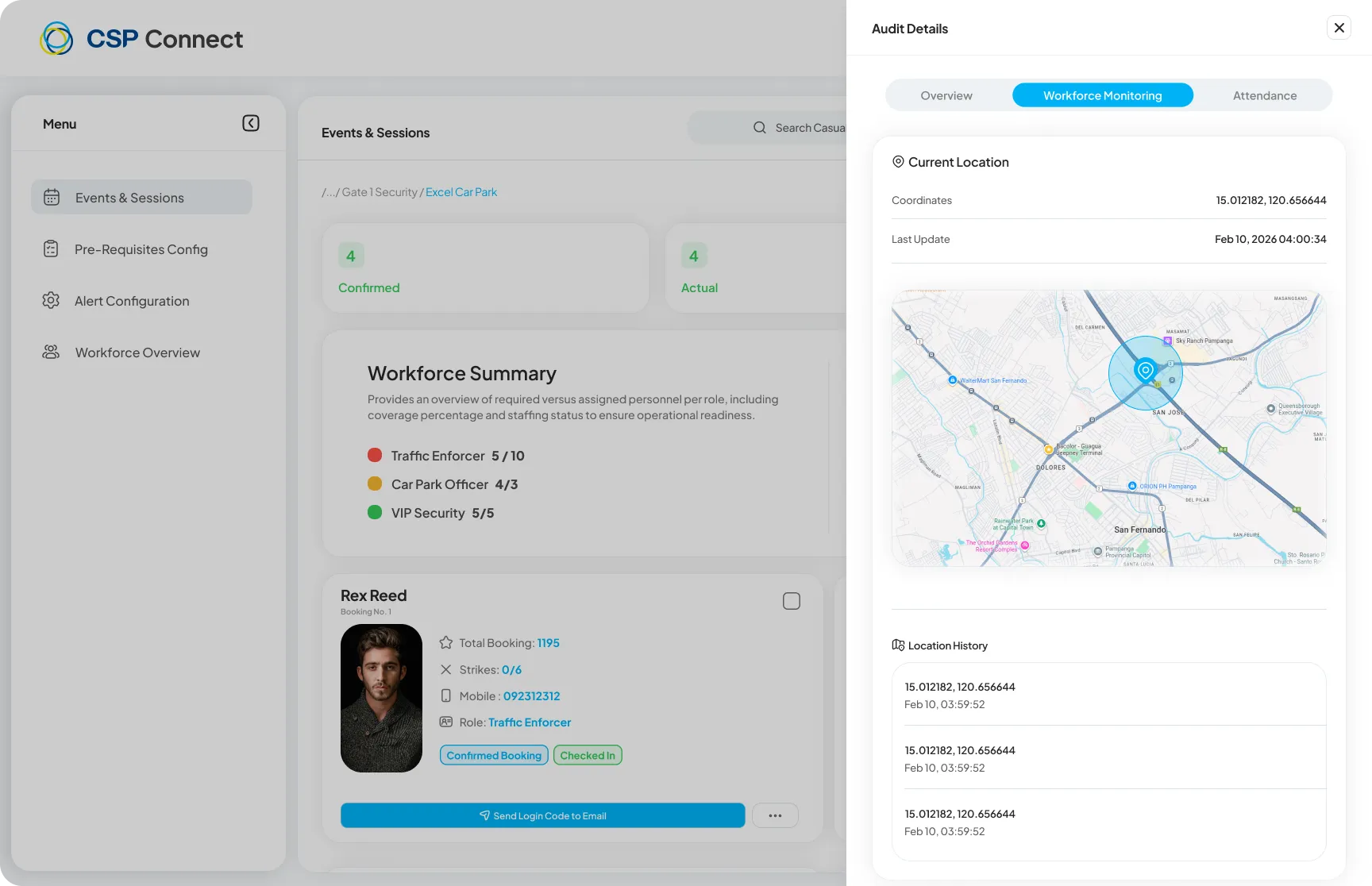Click Sky Ranch Pampanga map marker

click(1167, 341)
